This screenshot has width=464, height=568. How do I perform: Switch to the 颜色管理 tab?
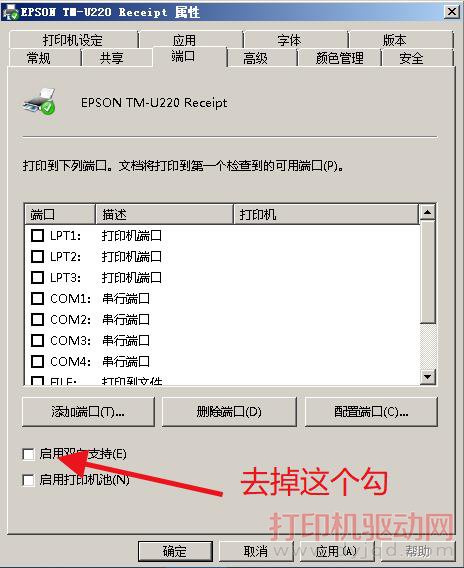339,58
